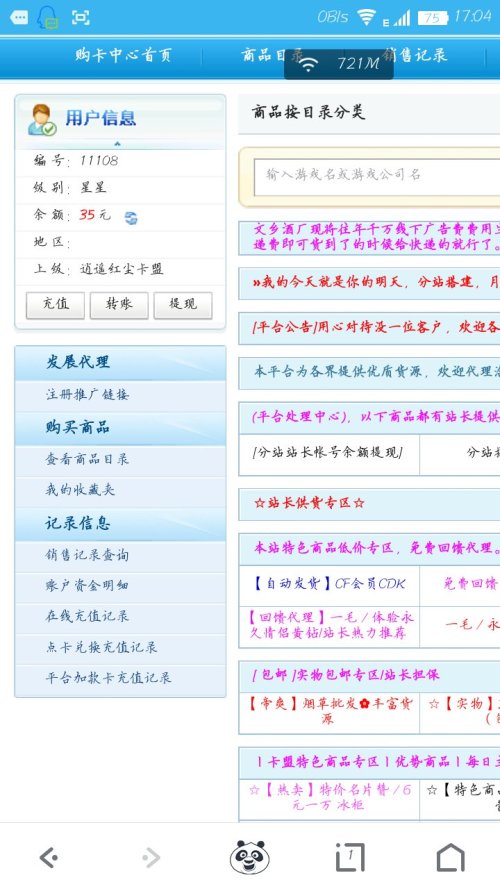
Task: Open 【热卖】特价名片赞 product
Action: [329, 797]
